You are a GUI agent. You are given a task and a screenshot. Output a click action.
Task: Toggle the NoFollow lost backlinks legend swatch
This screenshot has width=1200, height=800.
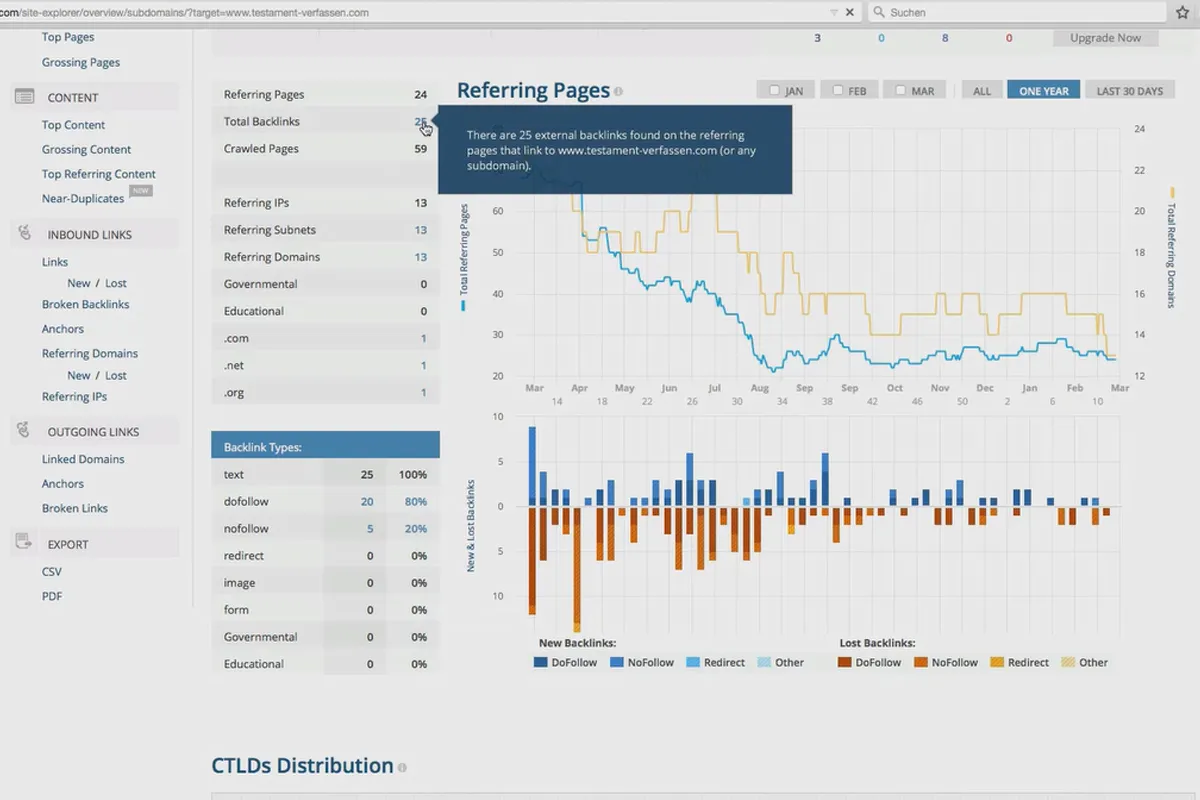tap(921, 662)
